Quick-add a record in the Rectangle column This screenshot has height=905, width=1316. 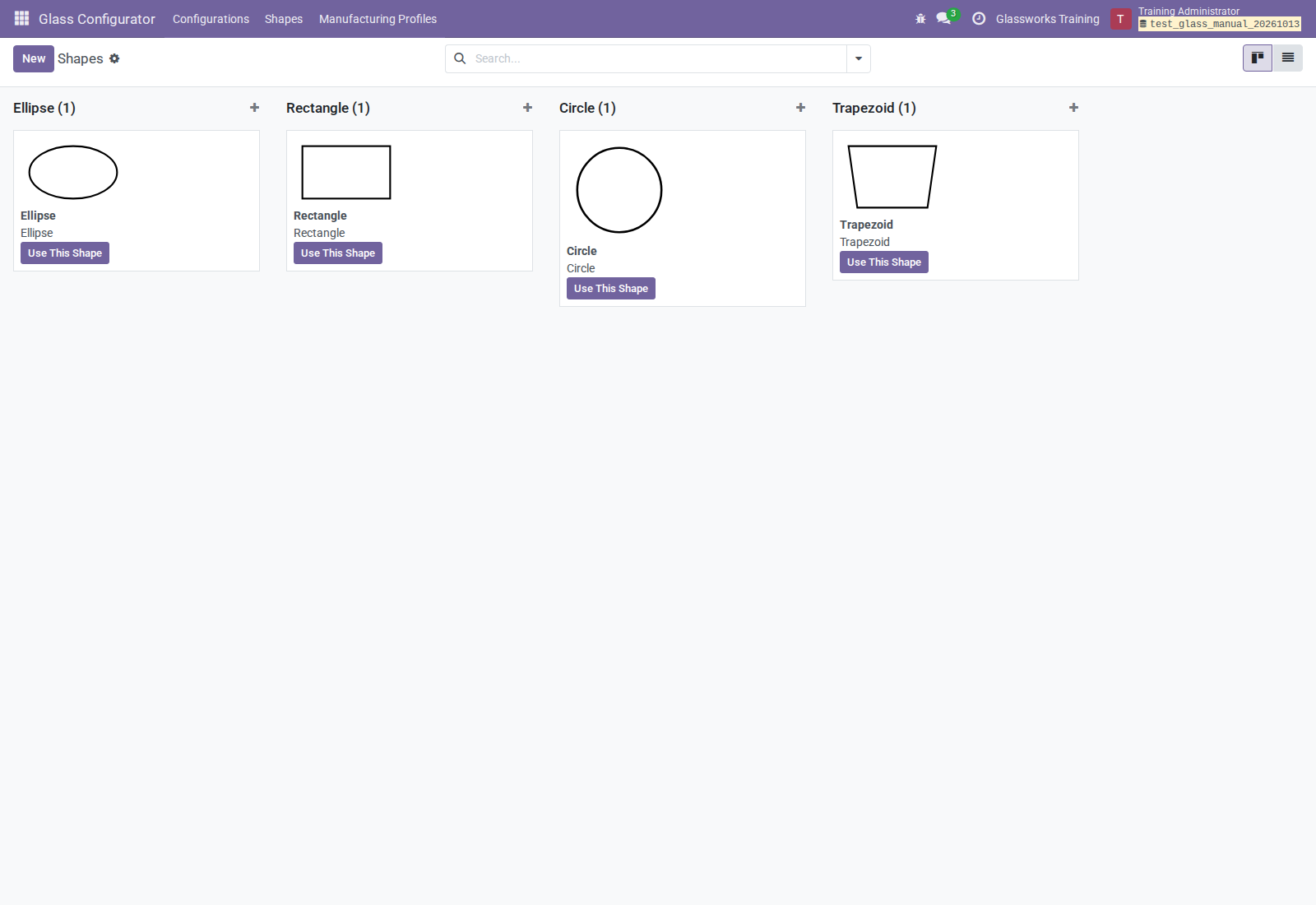click(527, 108)
